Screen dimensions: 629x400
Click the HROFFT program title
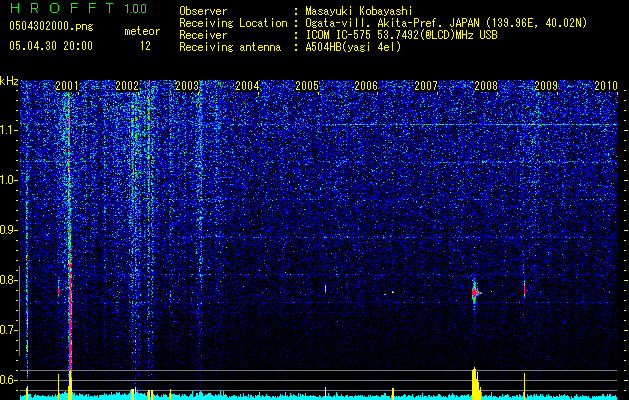tap(62, 8)
